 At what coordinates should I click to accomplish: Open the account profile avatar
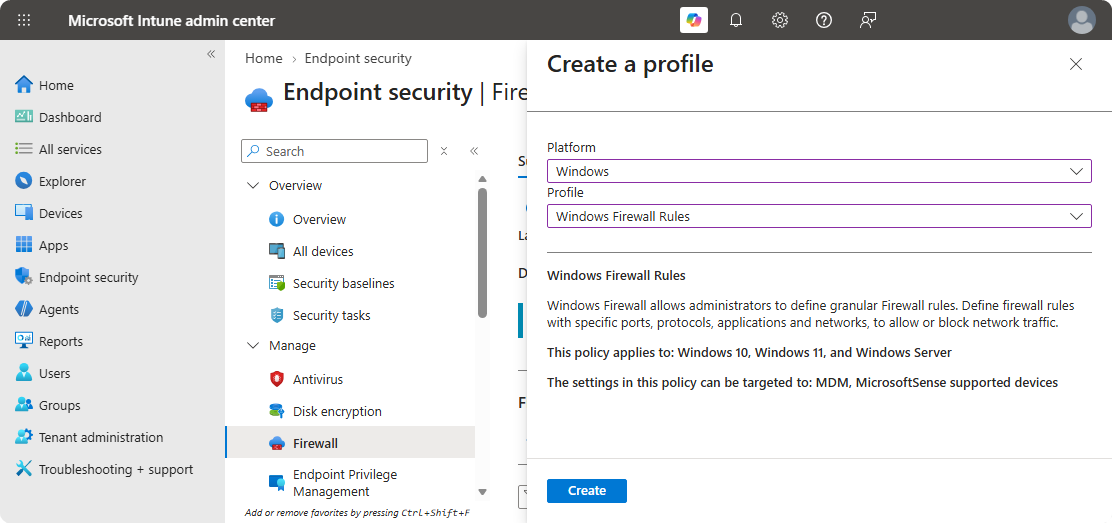1082,20
